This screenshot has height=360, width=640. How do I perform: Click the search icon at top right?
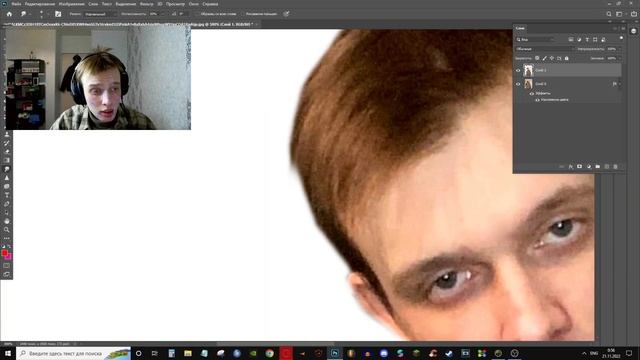pos(609,14)
